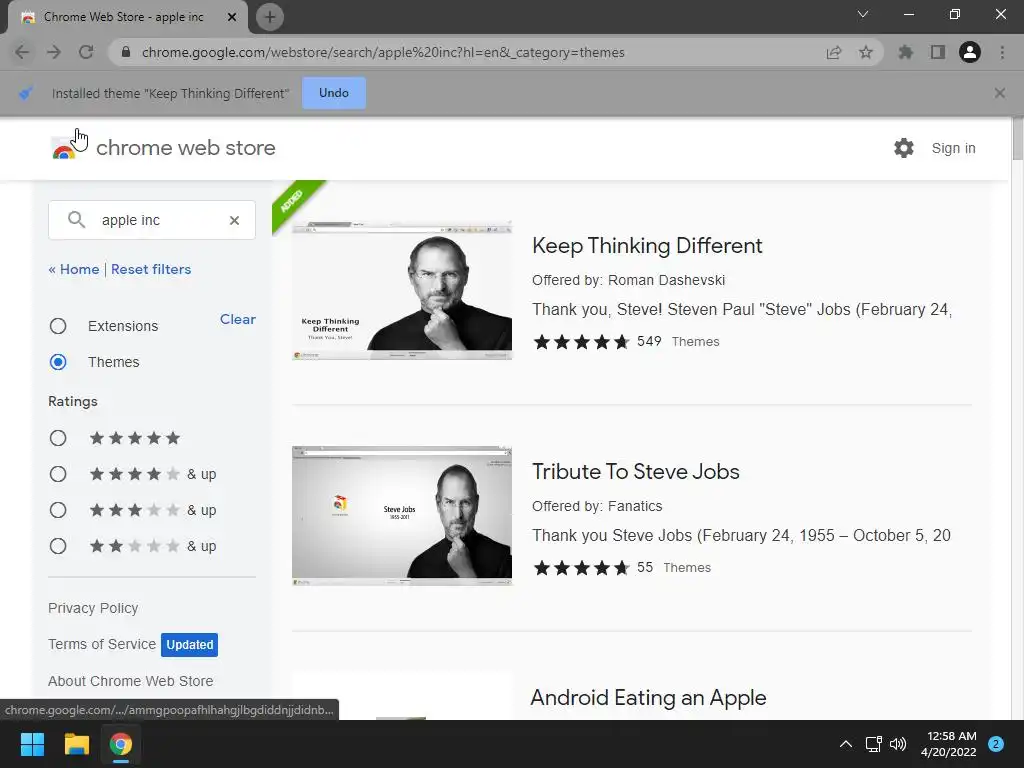Open Web Store settings gear
Viewport: 1024px width, 768px height.
pyautogui.click(x=904, y=148)
